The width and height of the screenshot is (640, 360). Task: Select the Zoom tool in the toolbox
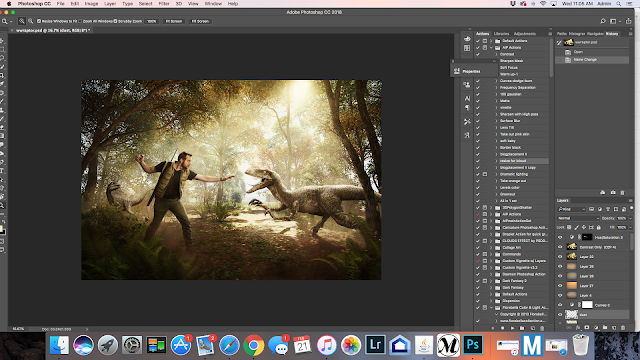pyautogui.click(x=2, y=205)
